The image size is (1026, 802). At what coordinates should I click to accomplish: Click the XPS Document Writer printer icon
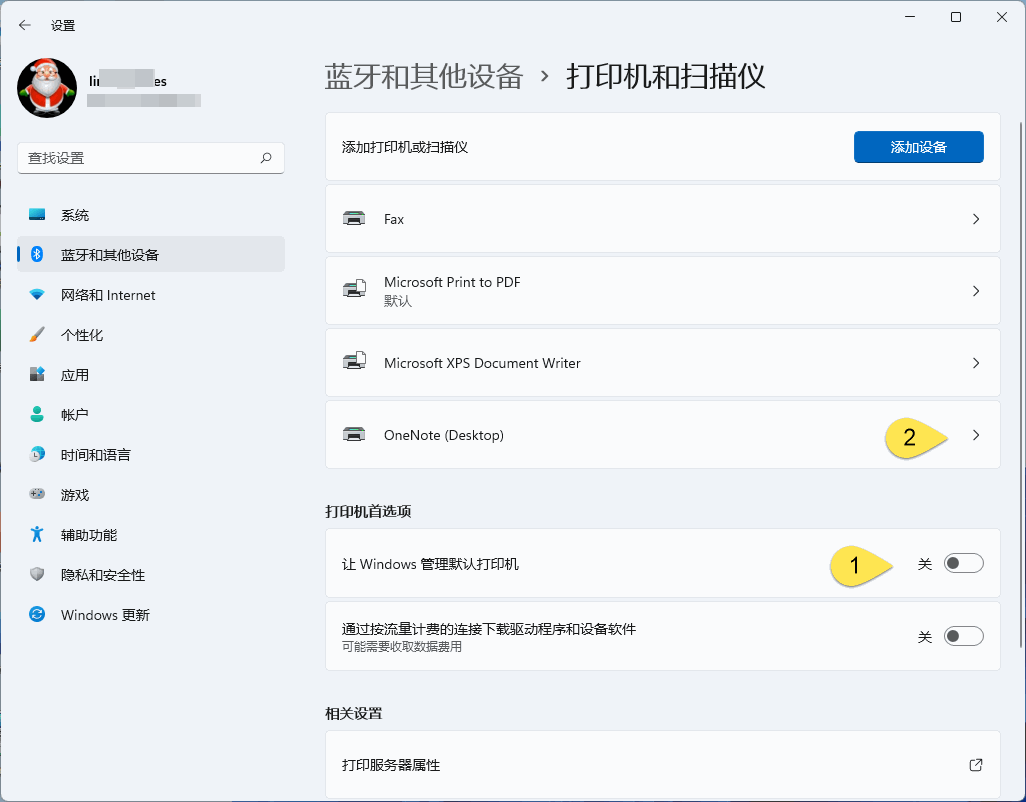[354, 361]
